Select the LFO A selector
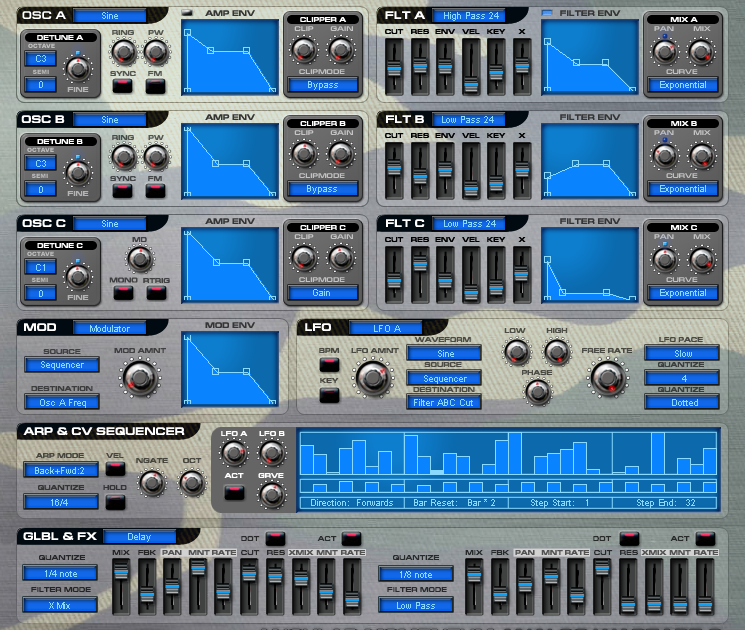This screenshot has width=745, height=630. 386,328
